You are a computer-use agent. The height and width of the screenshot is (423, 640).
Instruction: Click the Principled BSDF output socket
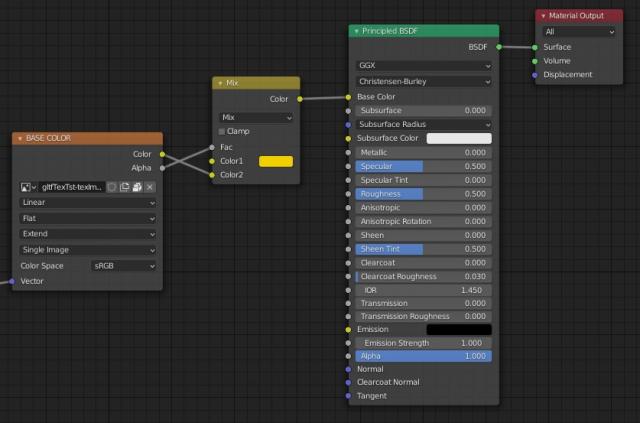(499, 47)
